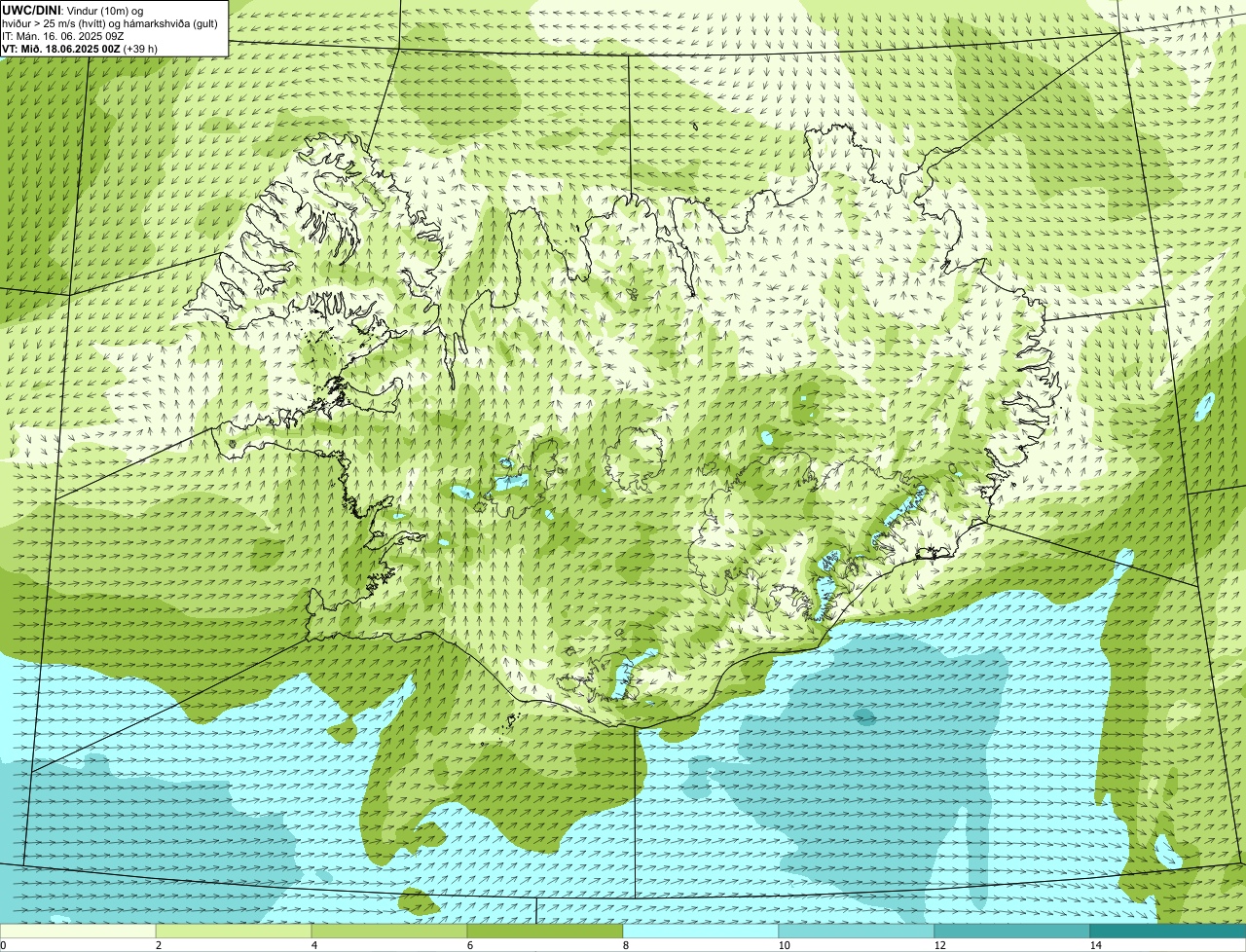Click the "IT: Mán. 16. 06. 2025 09Z" line
Viewport: 1246px width, 952px height.
(x=63, y=35)
